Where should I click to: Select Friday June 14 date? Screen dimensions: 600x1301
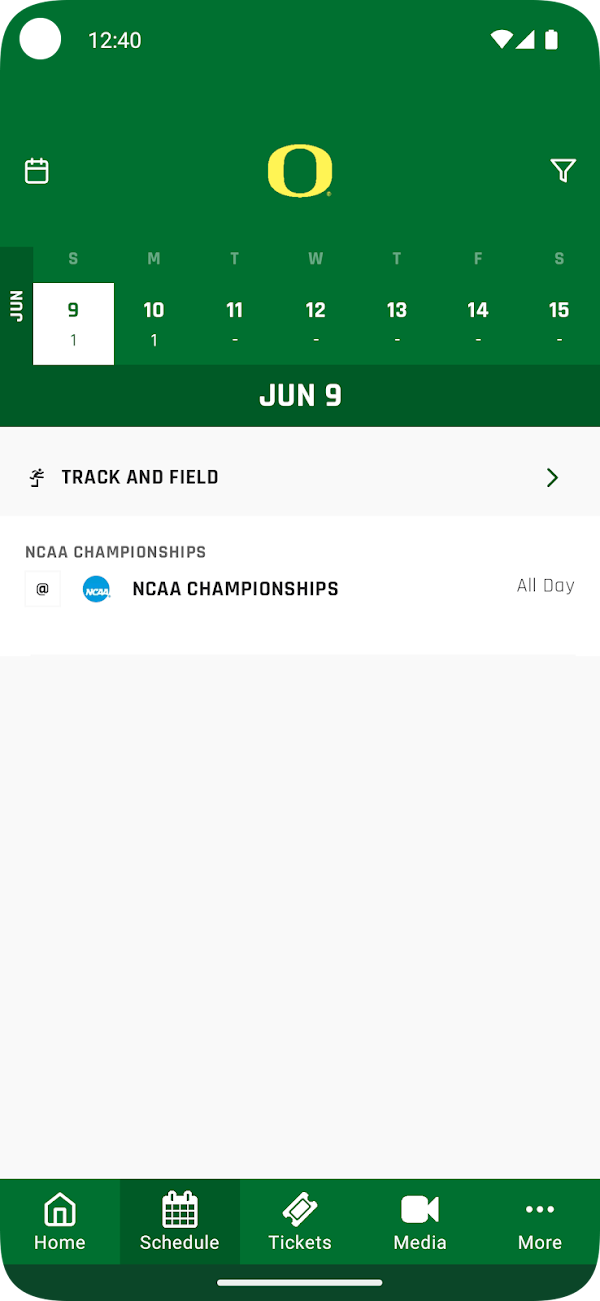[x=478, y=324]
